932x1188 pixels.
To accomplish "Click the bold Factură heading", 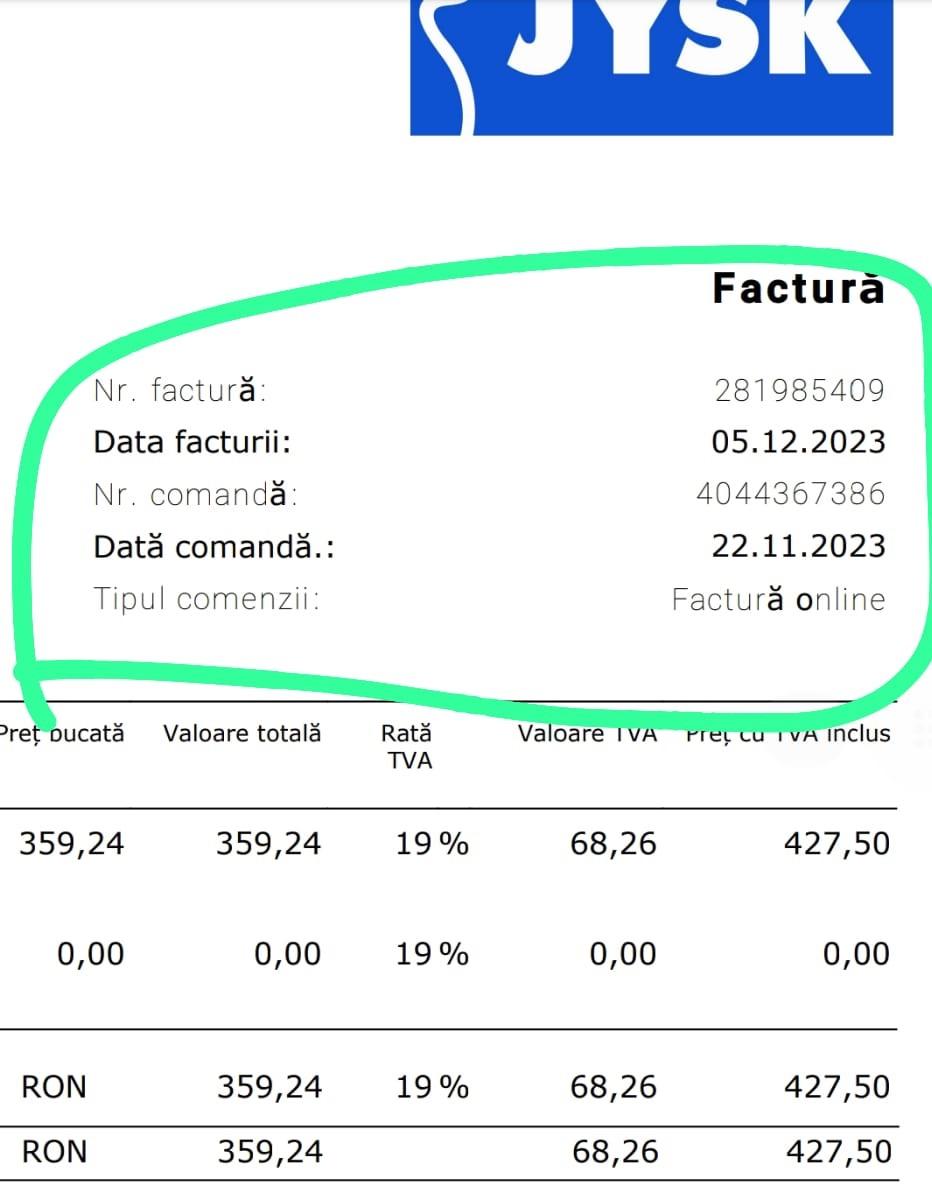I will pos(798,288).
